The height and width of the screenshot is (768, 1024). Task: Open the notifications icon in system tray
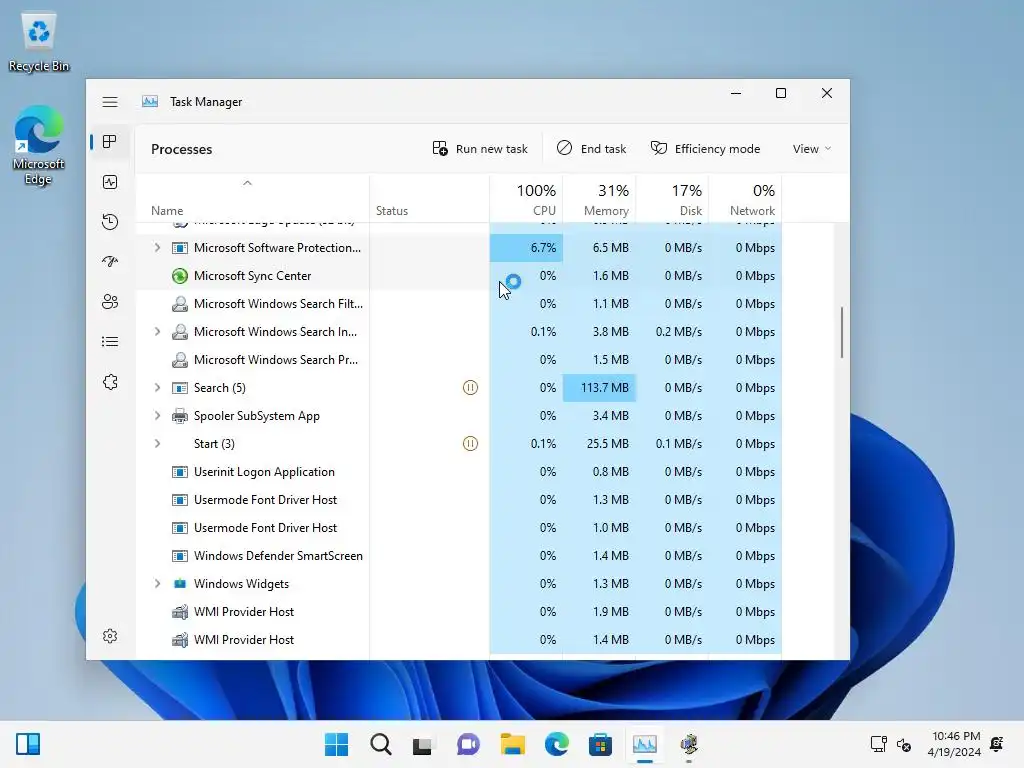pyautogui.click(x=997, y=744)
